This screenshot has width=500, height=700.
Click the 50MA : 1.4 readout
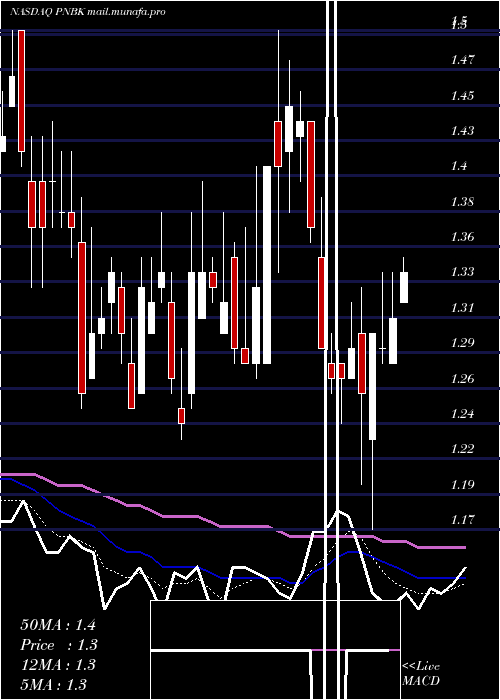[58, 624]
